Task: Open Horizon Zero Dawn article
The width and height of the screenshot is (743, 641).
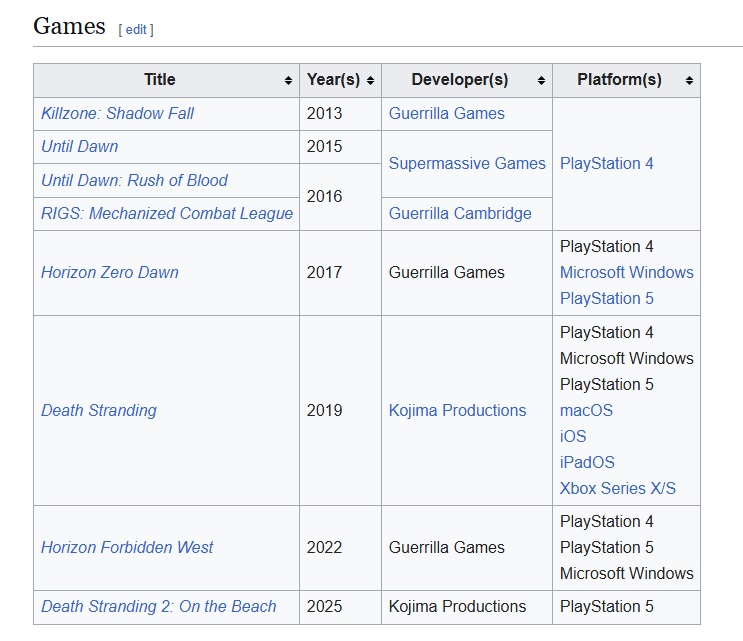Action: (x=109, y=272)
